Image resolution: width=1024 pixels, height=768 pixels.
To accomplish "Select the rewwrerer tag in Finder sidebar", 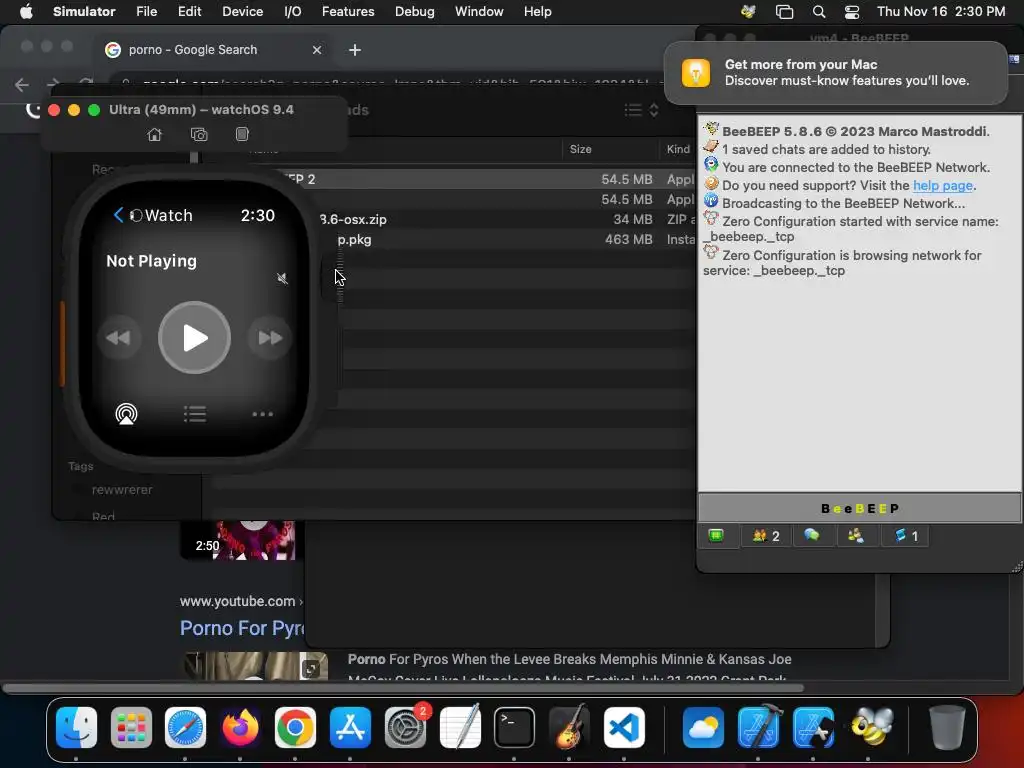I will pos(122,490).
